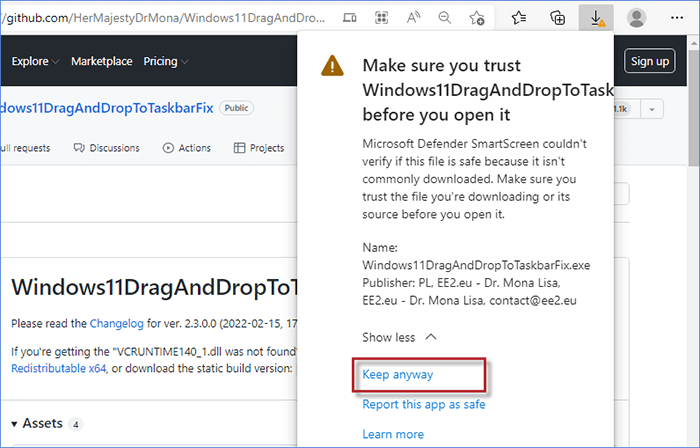
Task: Collapse details with Show less
Action: (x=399, y=337)
